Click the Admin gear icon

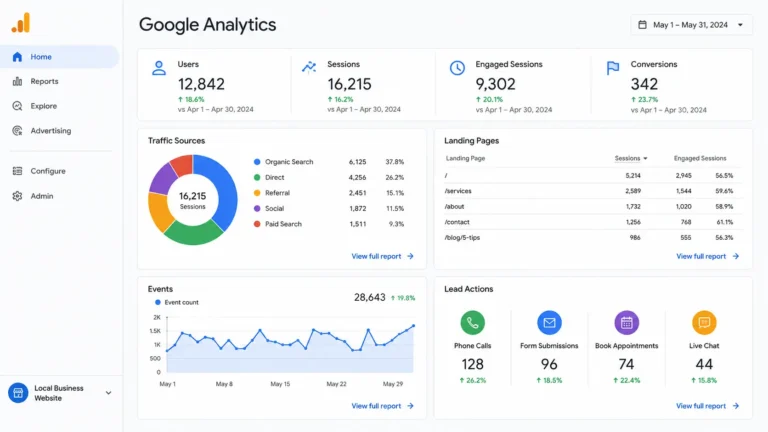17,196
